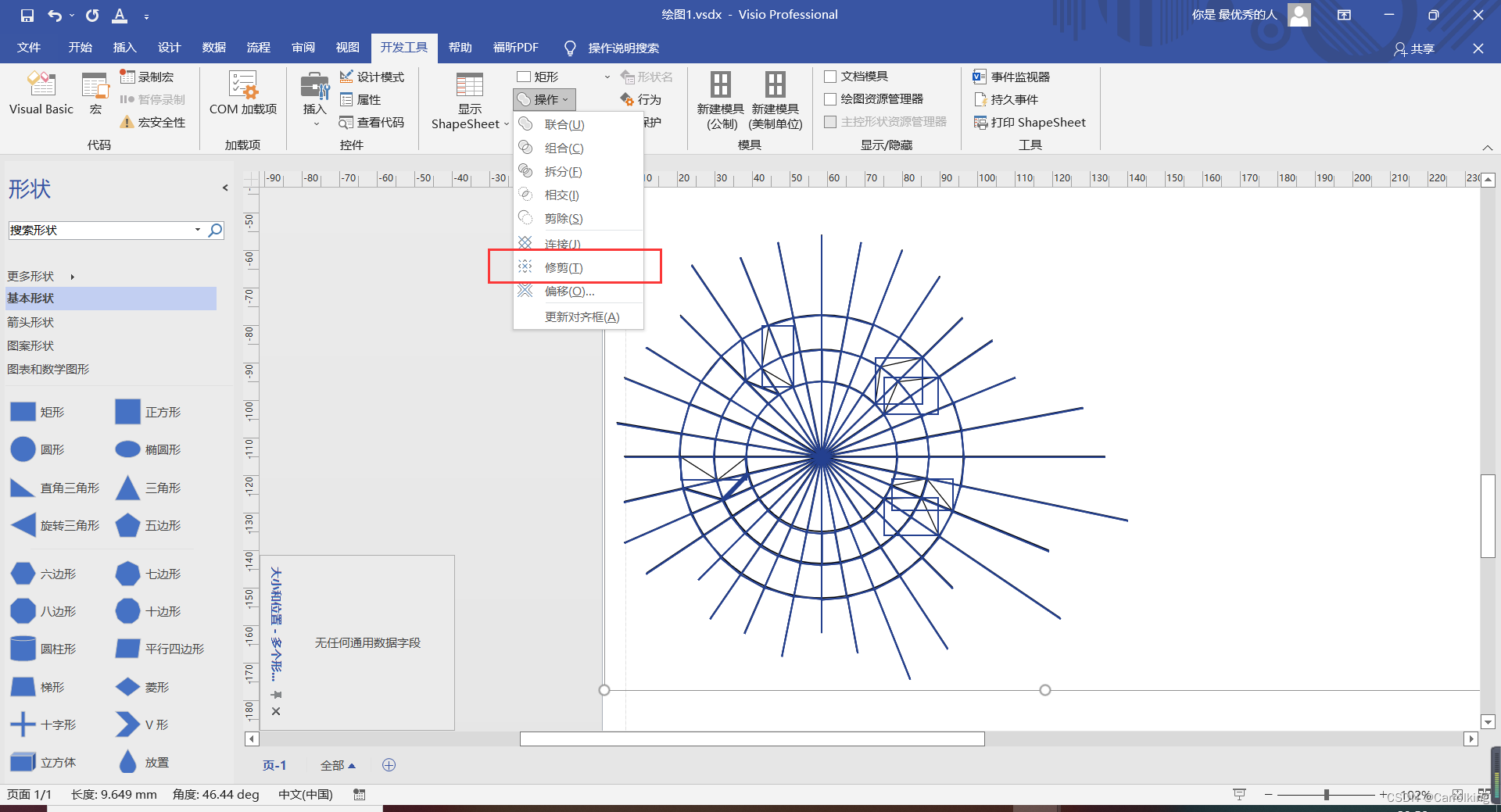Expand the More Shapes submenu arrow
The width and height of the screenshot is (1501, 812).
point(73,277)
